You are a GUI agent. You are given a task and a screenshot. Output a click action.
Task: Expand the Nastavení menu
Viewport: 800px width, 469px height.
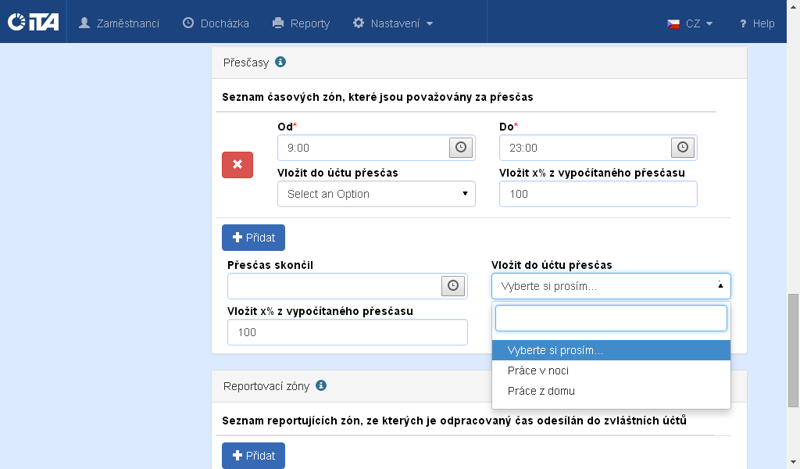pyautogui.click(x=393, y=23)
